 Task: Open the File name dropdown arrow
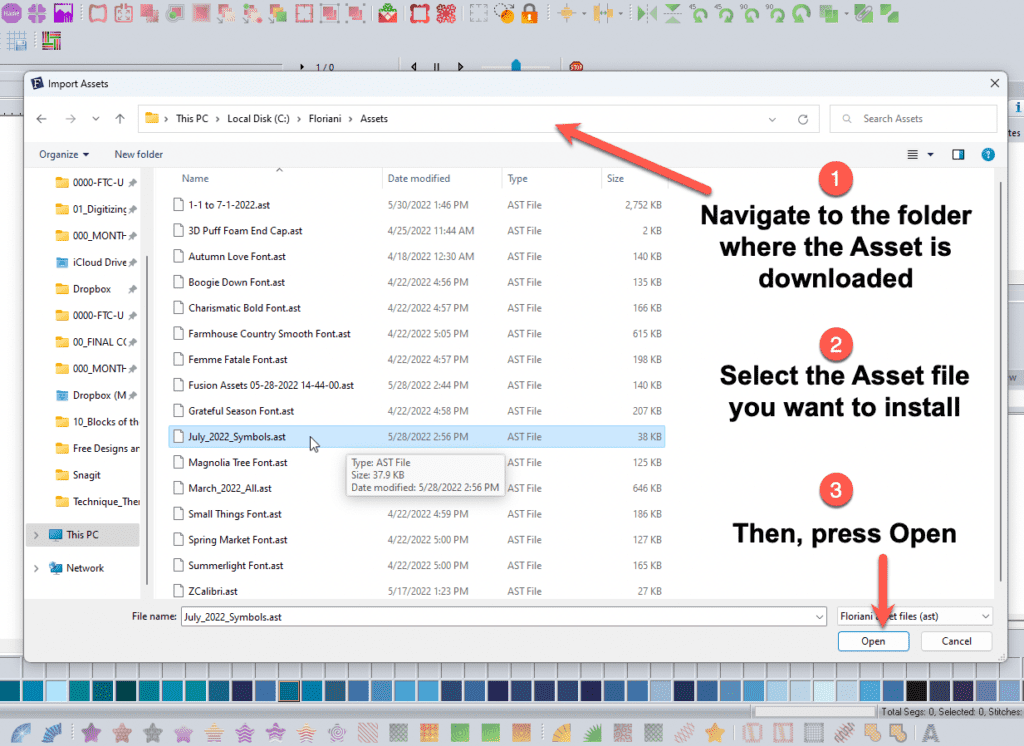tap(820, 617)
